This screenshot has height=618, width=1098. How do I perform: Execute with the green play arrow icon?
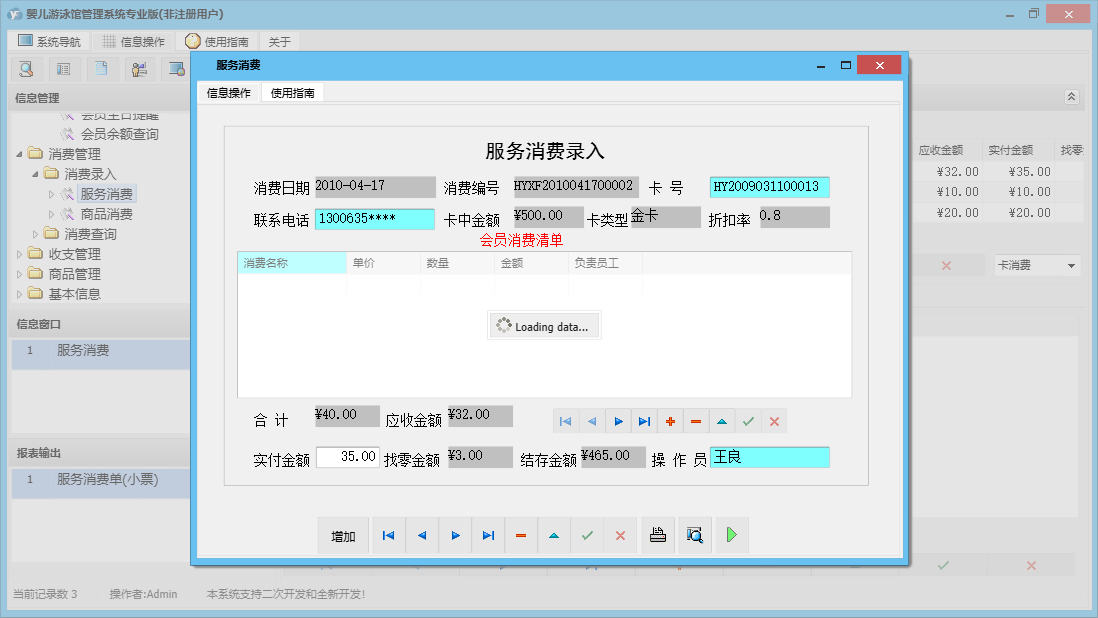pyautogui.click(x=731, y=535)
